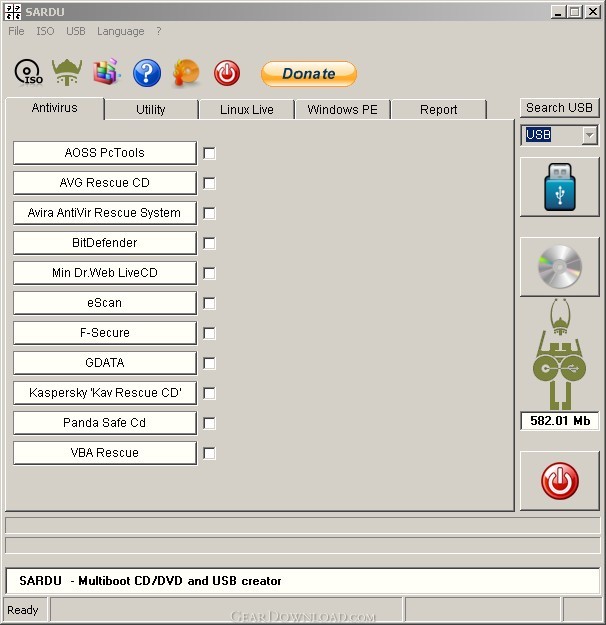Open the Language menu
This screenshot has width=606, height=625.
coord(120,31)
